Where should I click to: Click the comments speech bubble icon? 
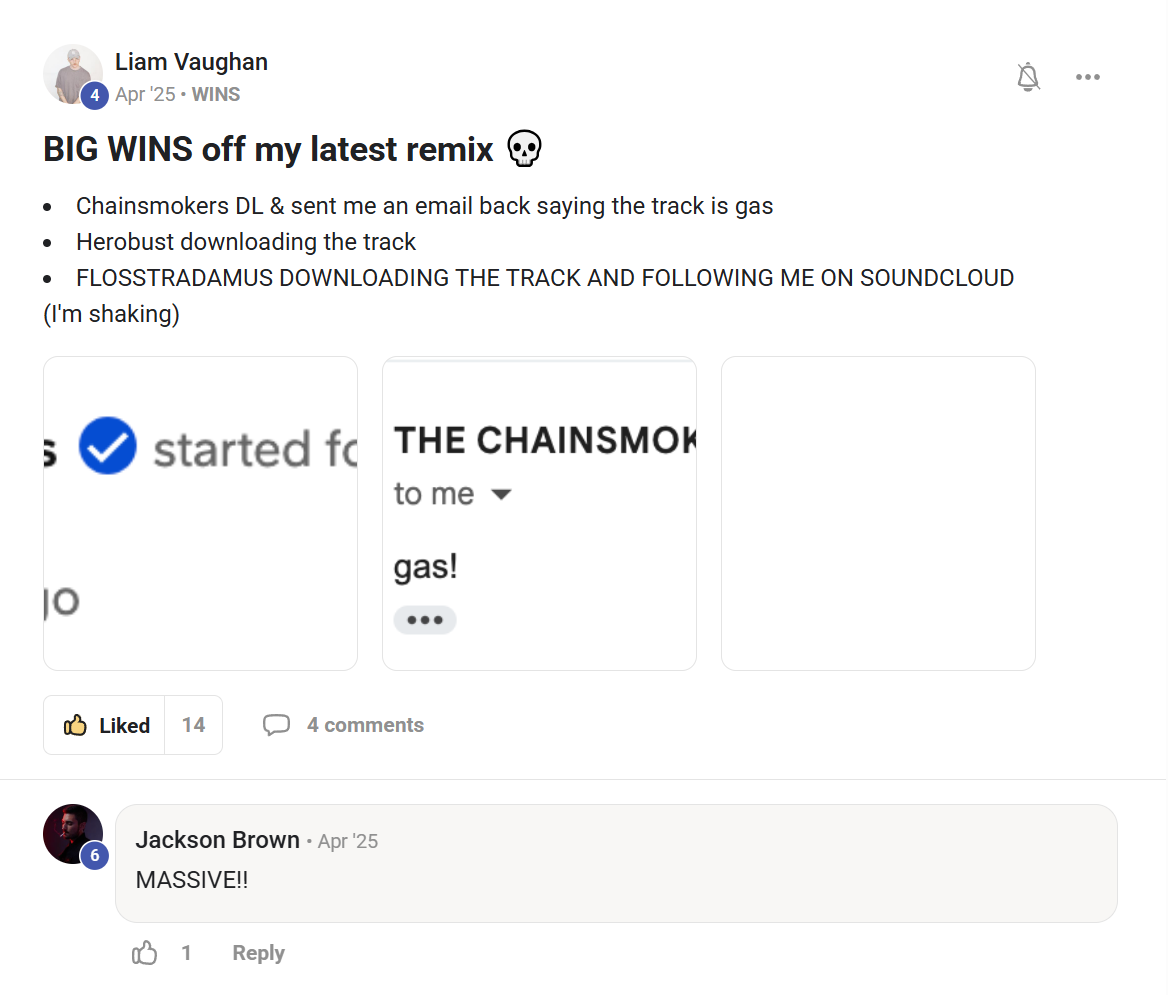coord(276,725)
